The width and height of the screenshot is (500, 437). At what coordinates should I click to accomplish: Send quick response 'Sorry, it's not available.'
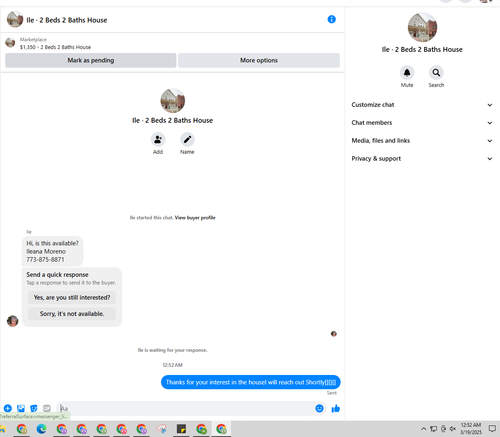[x=72, y=314]
